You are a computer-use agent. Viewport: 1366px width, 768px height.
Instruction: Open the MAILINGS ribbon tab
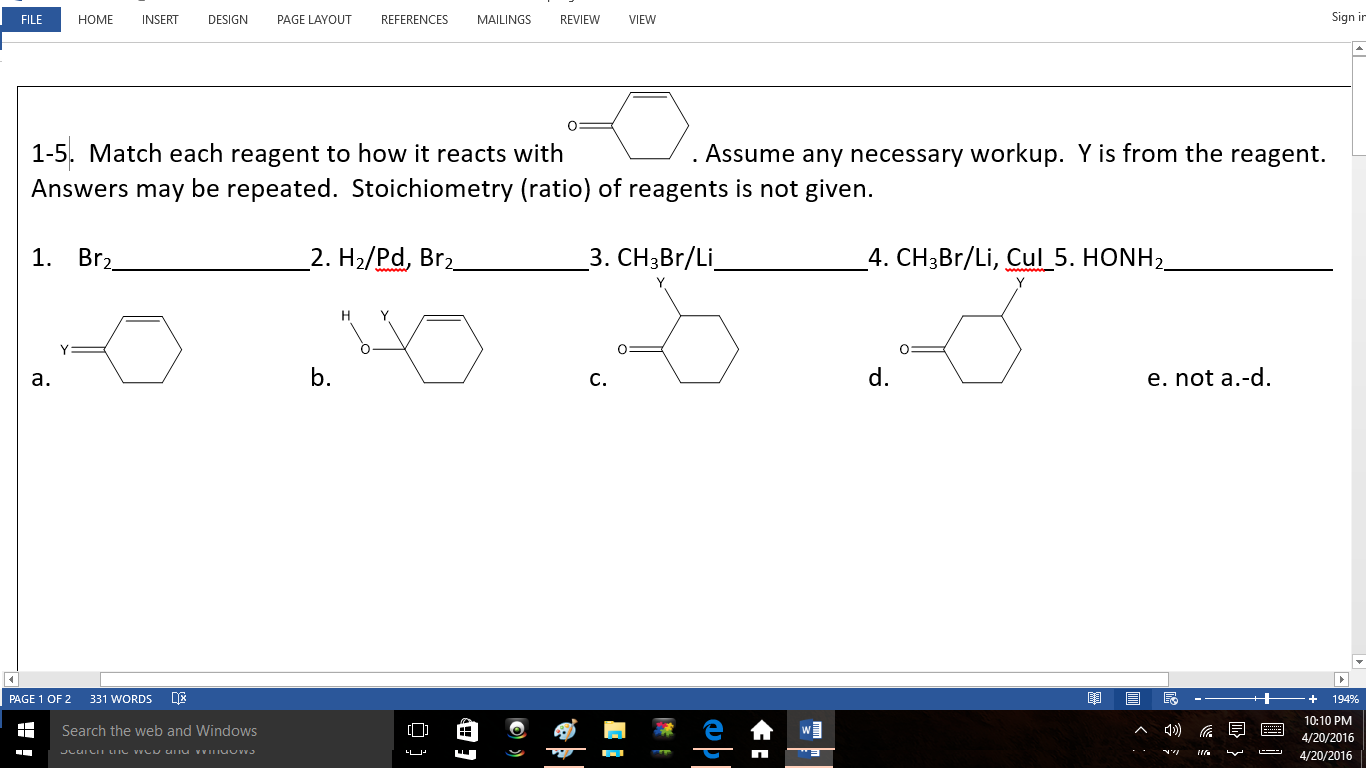[x=503, y=19]
